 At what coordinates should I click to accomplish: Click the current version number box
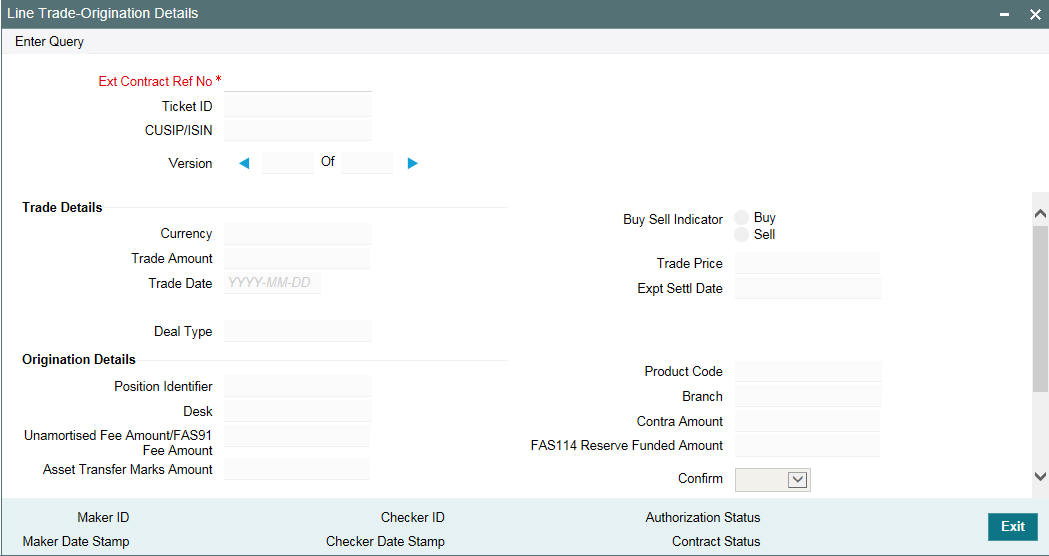tap(288, 163)
